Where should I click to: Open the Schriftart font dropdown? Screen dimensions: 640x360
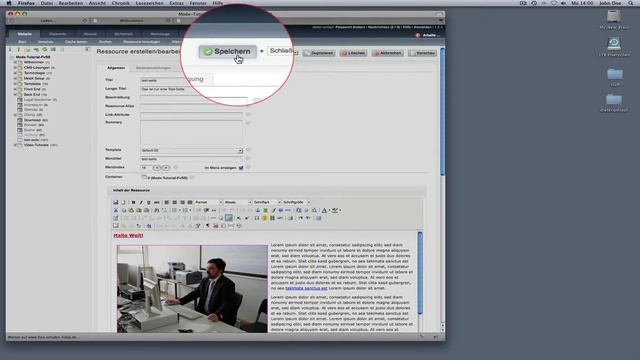click(x=267, y=202)
